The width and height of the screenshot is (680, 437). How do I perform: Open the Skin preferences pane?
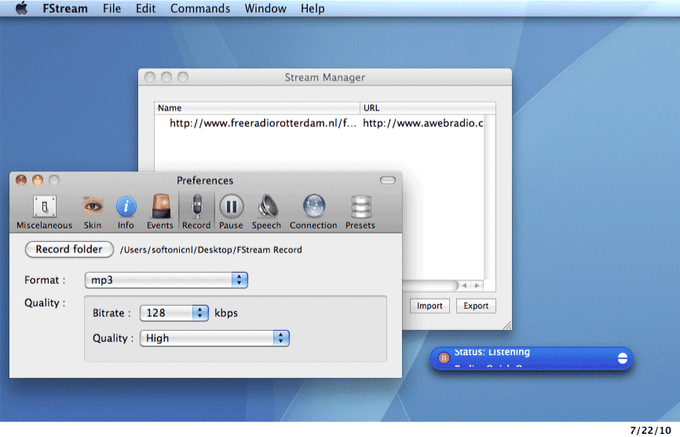pos(92,212)
